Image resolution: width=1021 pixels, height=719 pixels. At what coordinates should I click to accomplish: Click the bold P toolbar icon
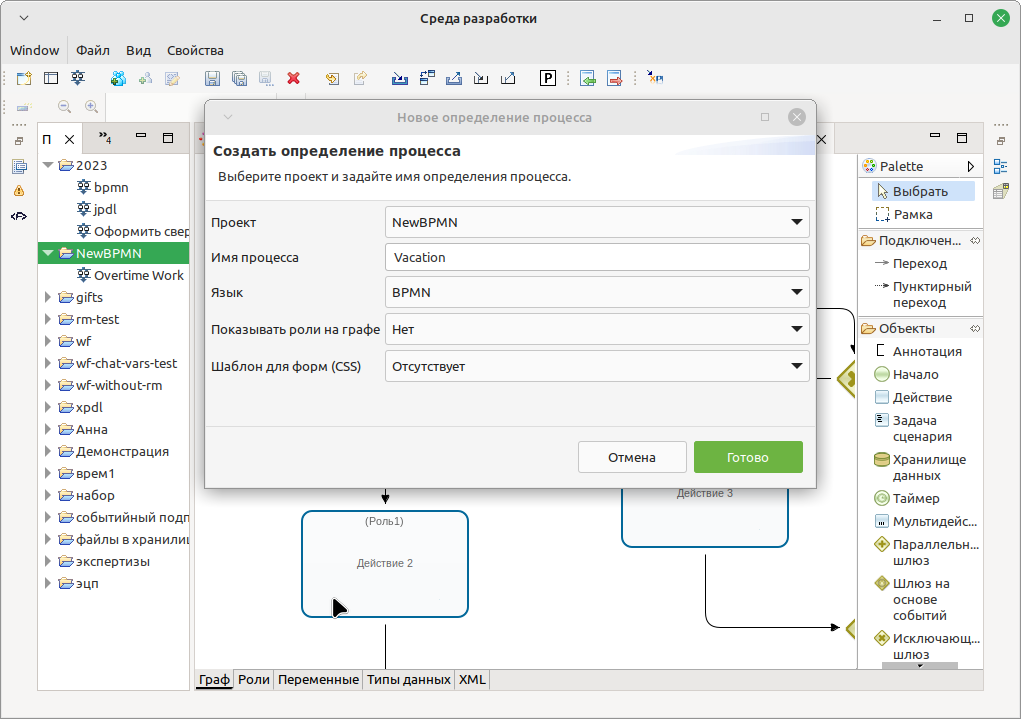[x=548, y=79]
